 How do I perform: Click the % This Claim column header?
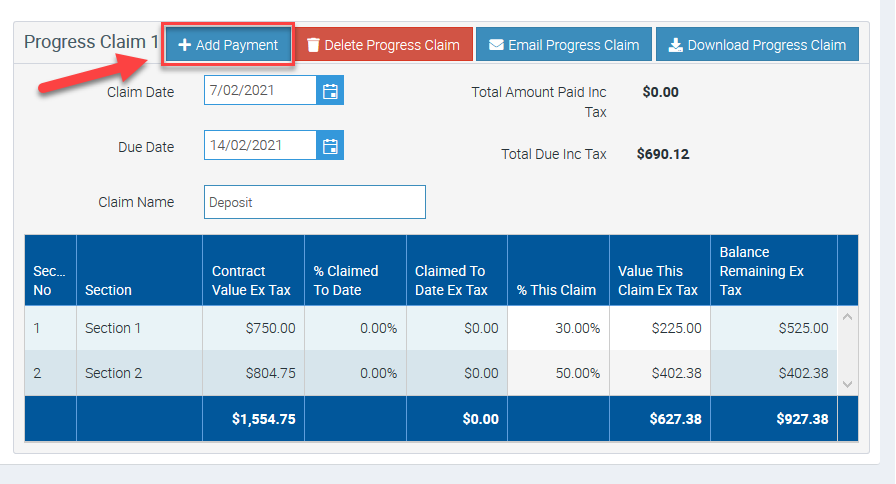tap(558, 290)
